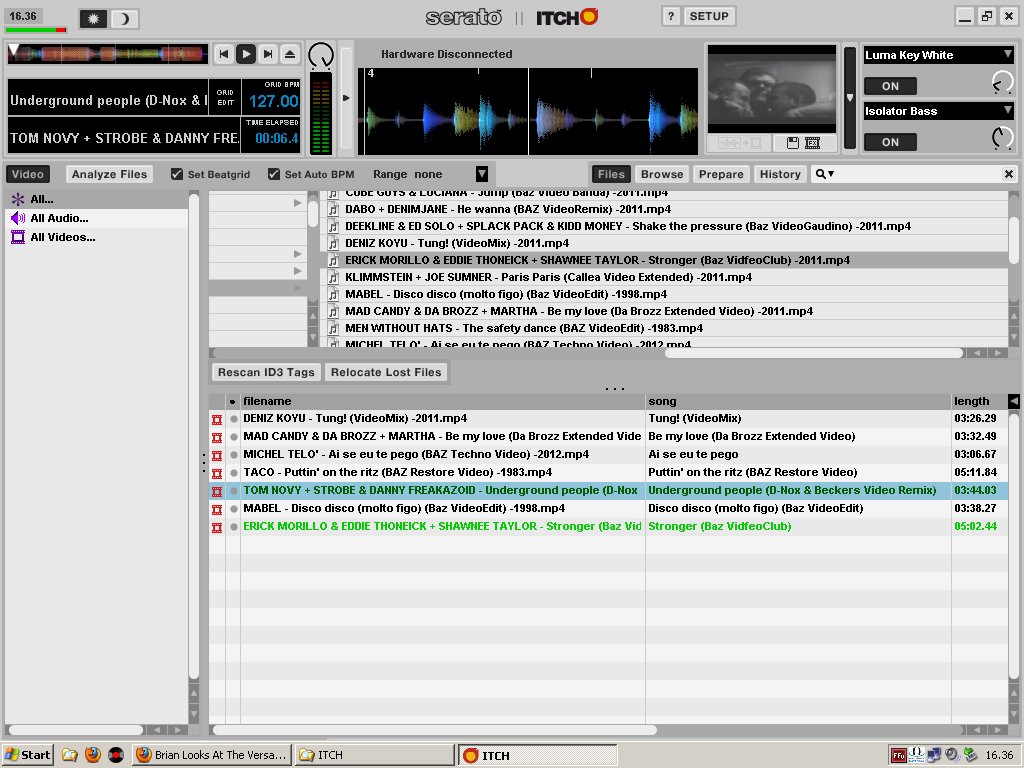The height and width of the screenshot is (768, 1024).
Task: Adjust the Luma Key White effect knob
Action: coord(1002,83)
